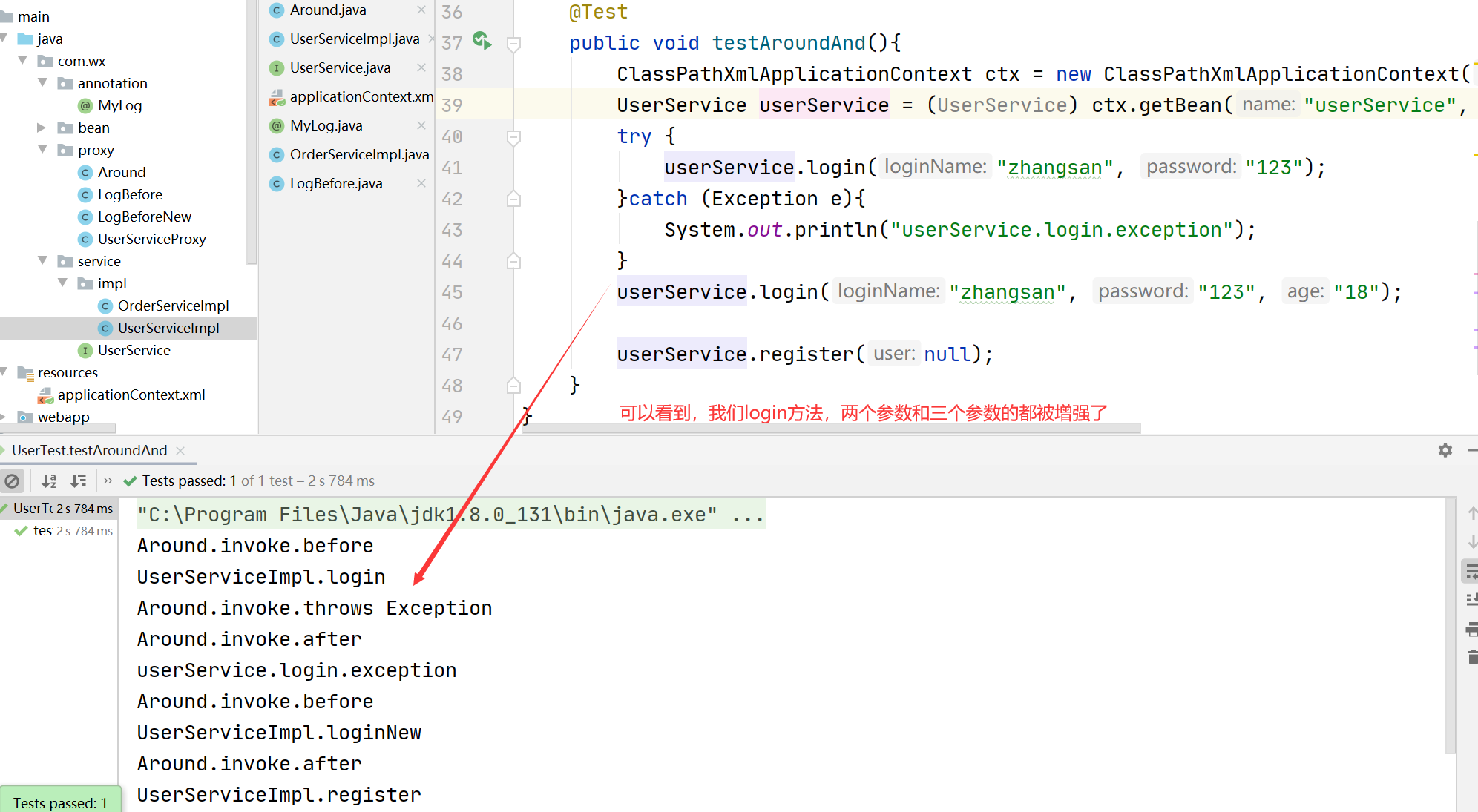
Task: Click the editor horizontal scrollbar
Action: tap(831, 428)
